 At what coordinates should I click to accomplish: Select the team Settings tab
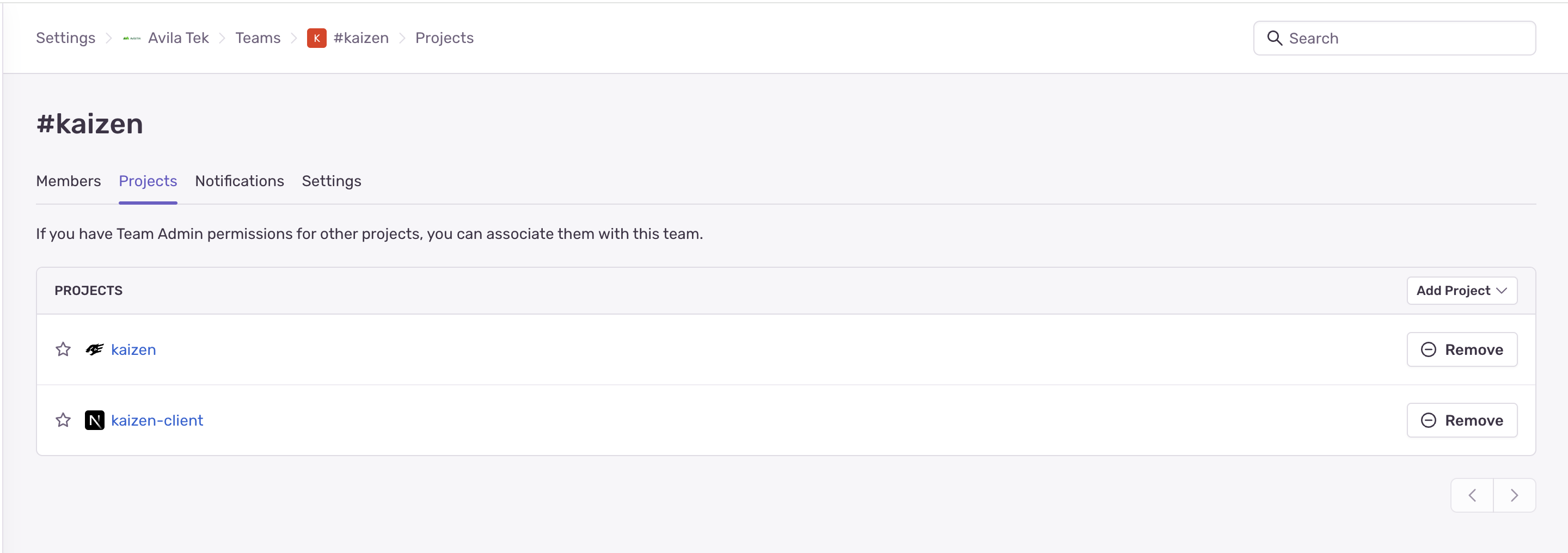(x=331, y=181)
